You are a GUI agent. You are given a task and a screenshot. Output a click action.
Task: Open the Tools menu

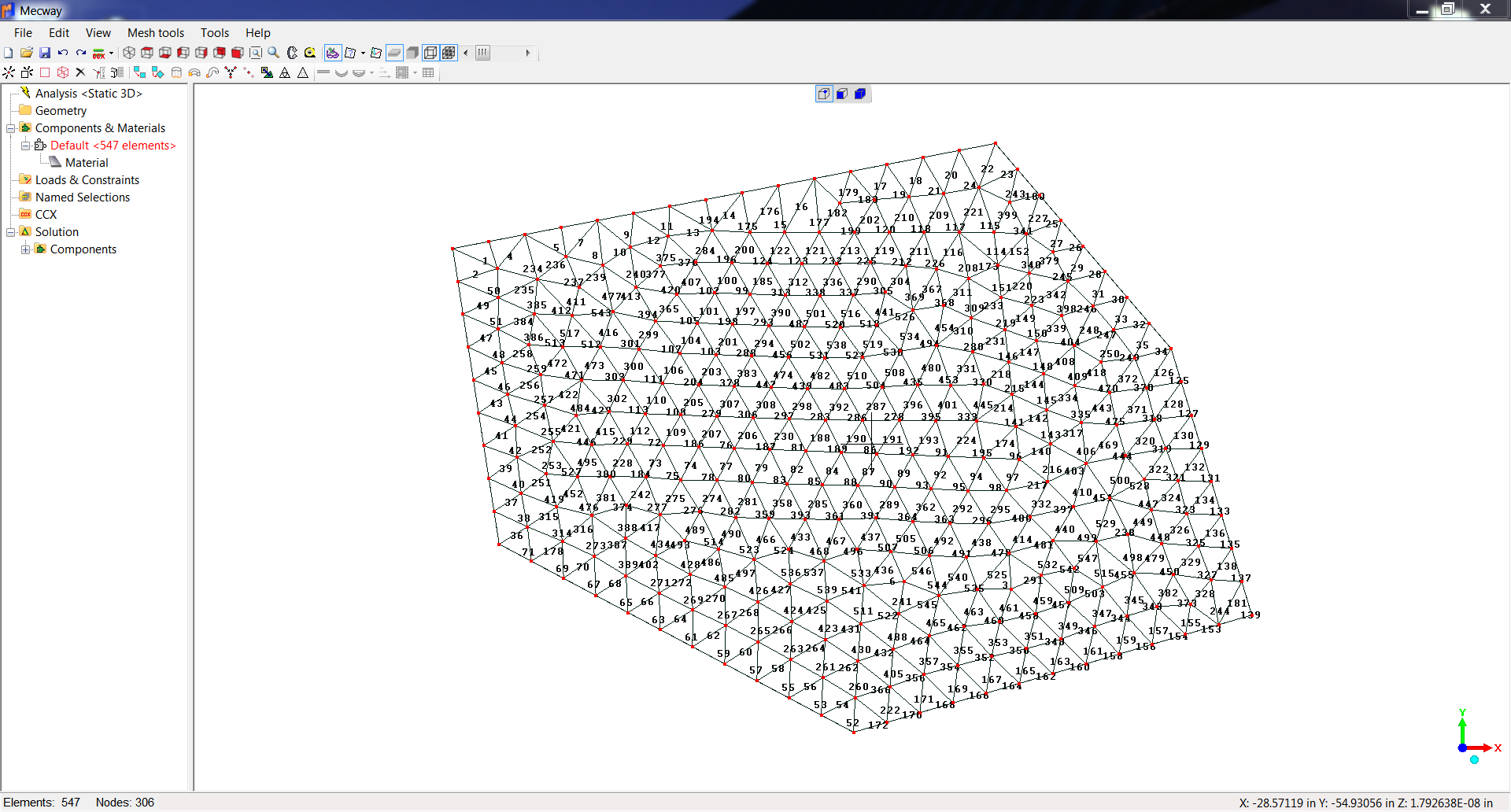[215, 32]
